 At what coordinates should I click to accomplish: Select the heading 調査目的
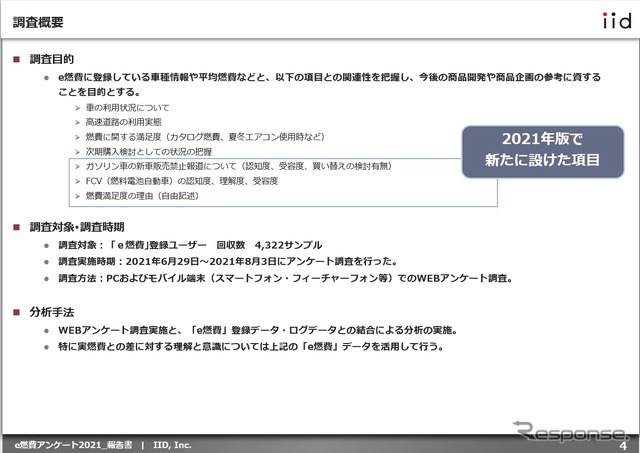coord(51,59)
